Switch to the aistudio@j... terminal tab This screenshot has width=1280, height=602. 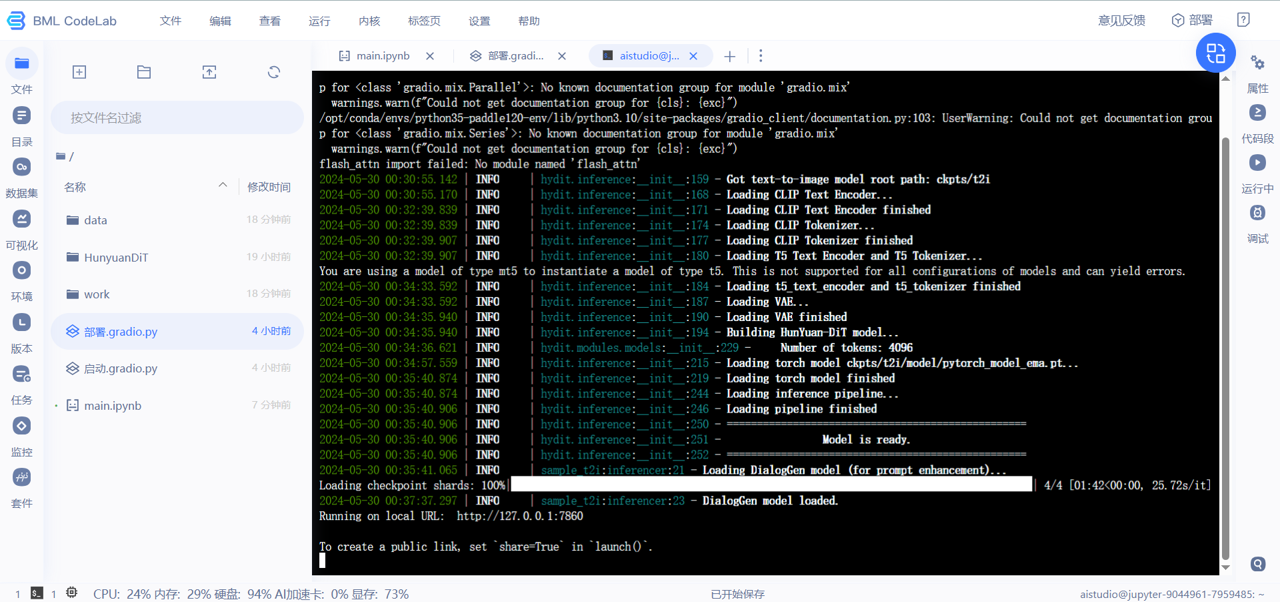point(648,56)
